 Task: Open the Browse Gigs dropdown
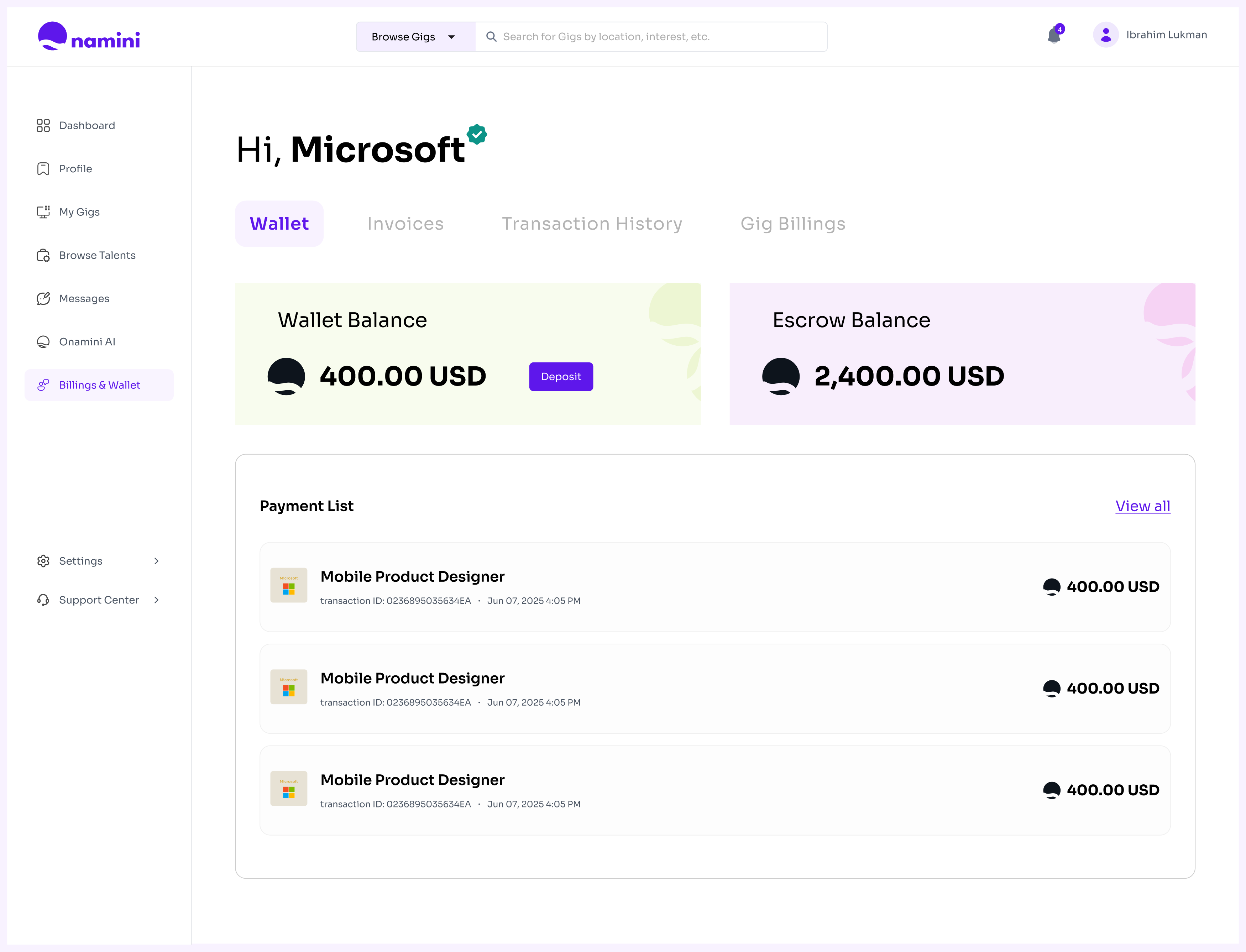415,37
